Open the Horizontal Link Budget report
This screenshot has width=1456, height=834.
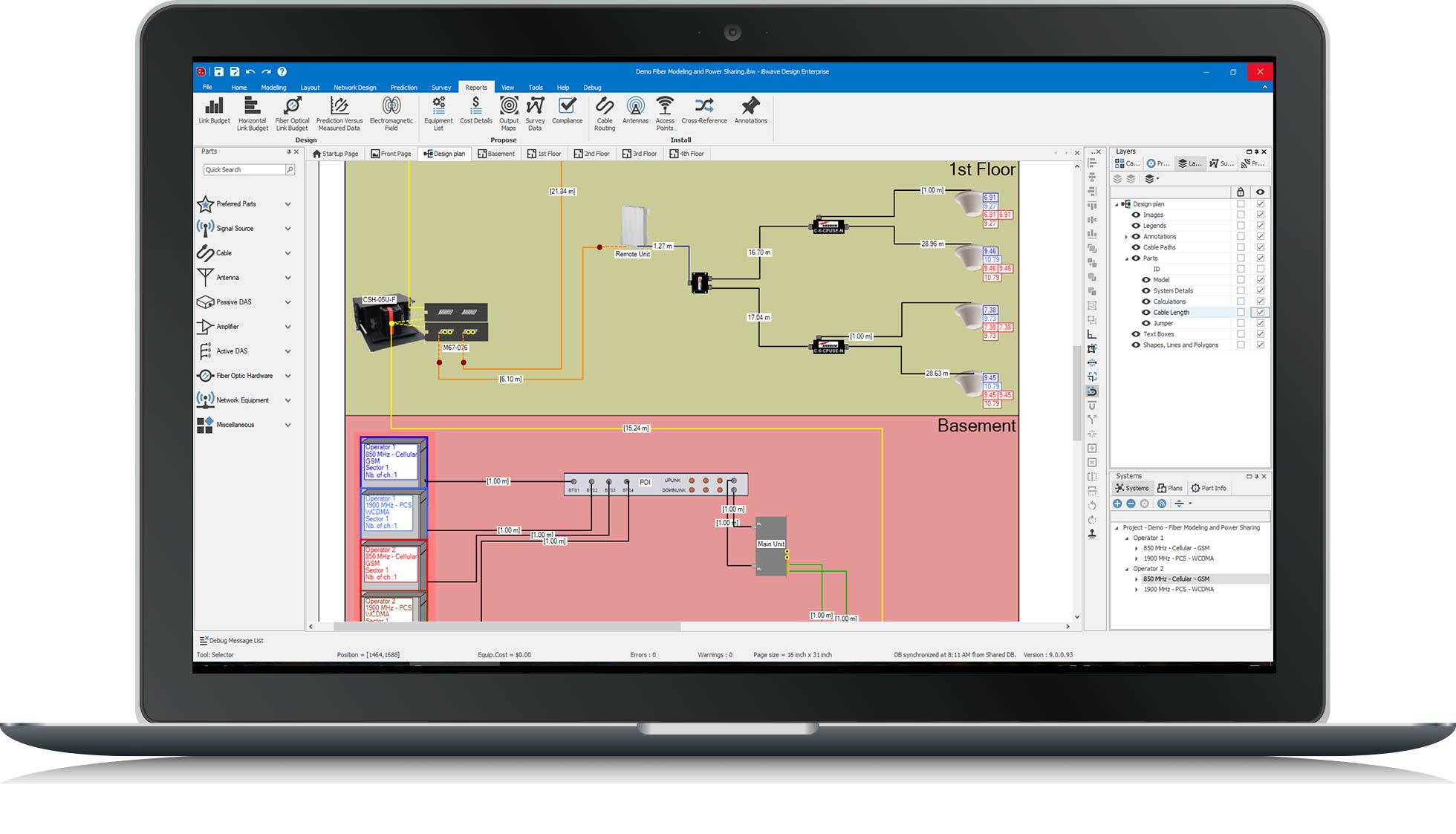coord(252,114)
